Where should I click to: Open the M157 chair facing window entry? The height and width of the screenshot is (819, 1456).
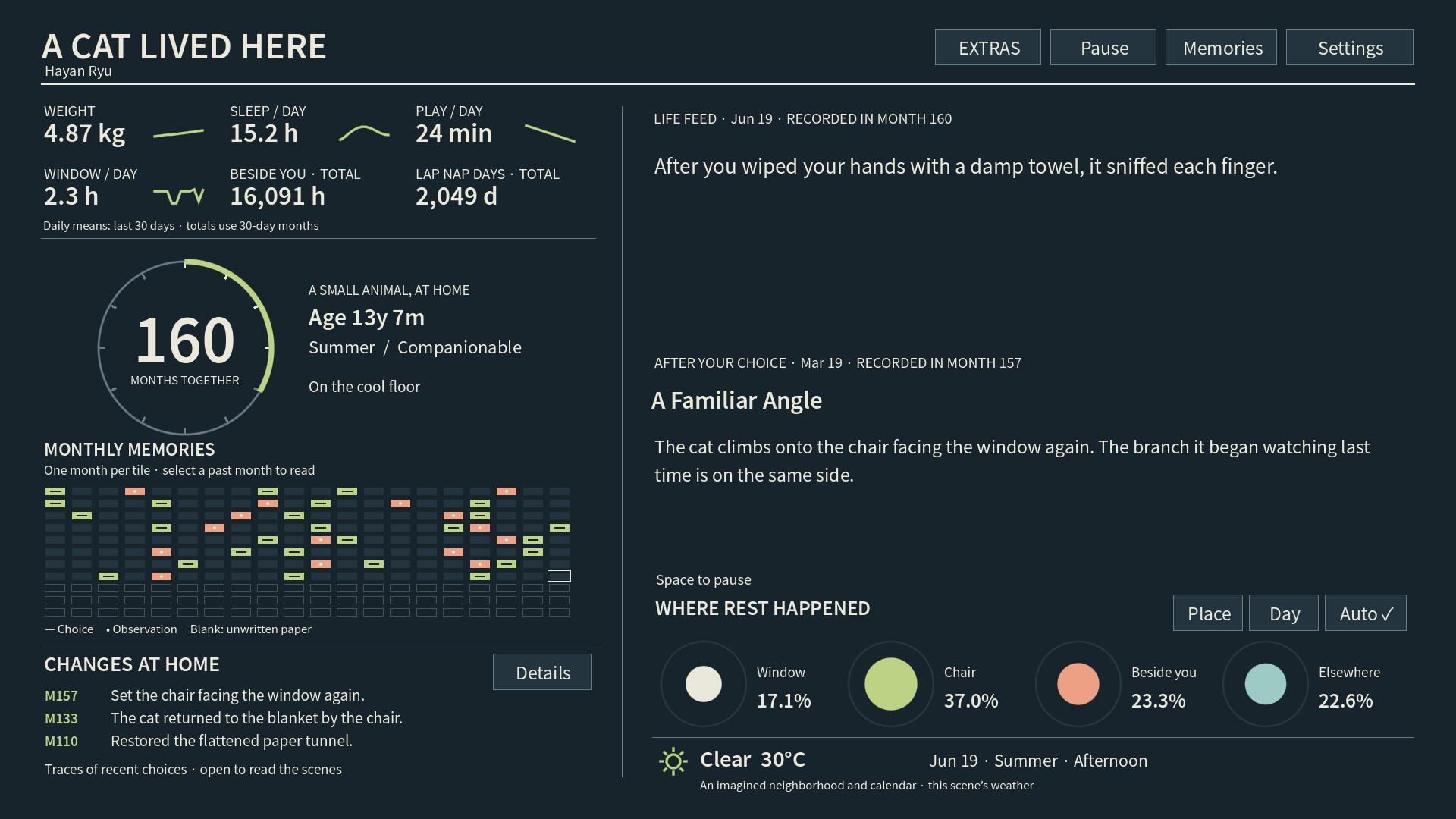pyautogui.click(x=205, y=695)
